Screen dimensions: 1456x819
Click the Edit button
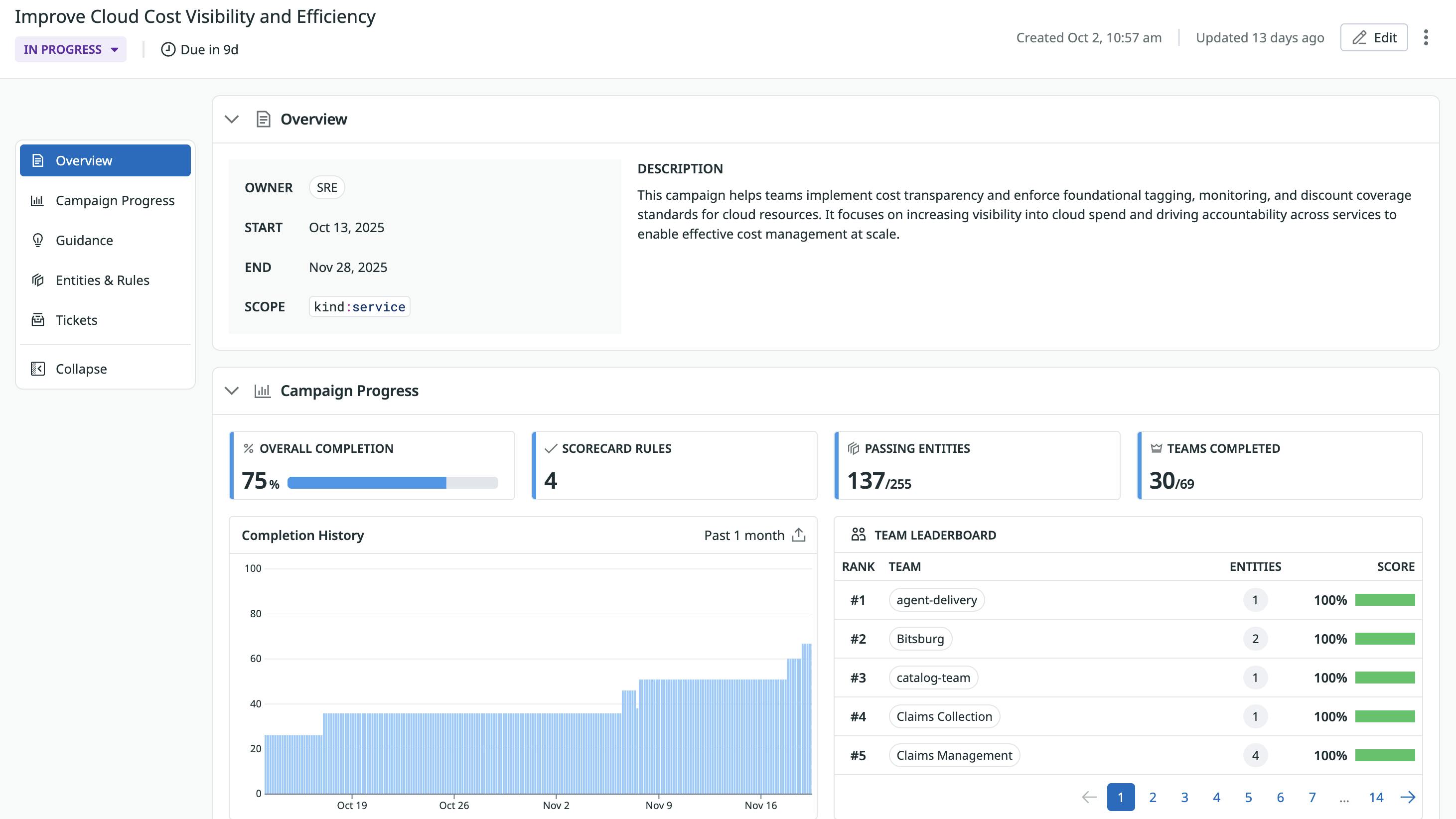coord(1373,37)
